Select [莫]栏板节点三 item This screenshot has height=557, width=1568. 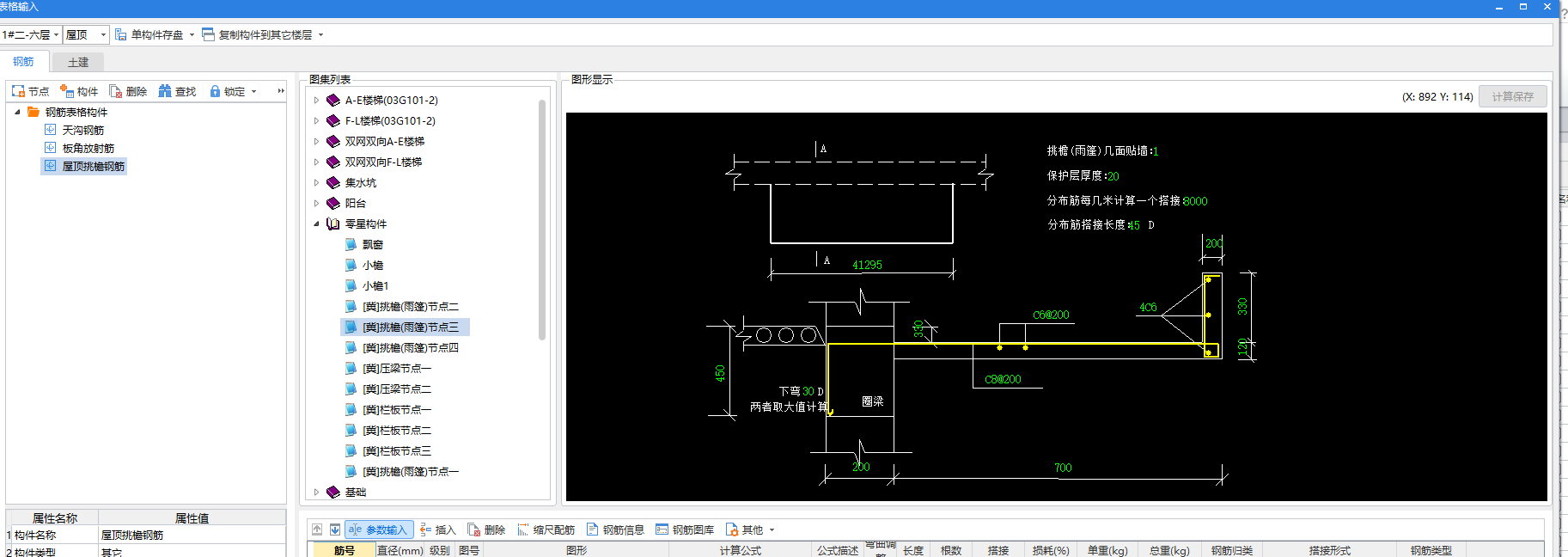396,451
